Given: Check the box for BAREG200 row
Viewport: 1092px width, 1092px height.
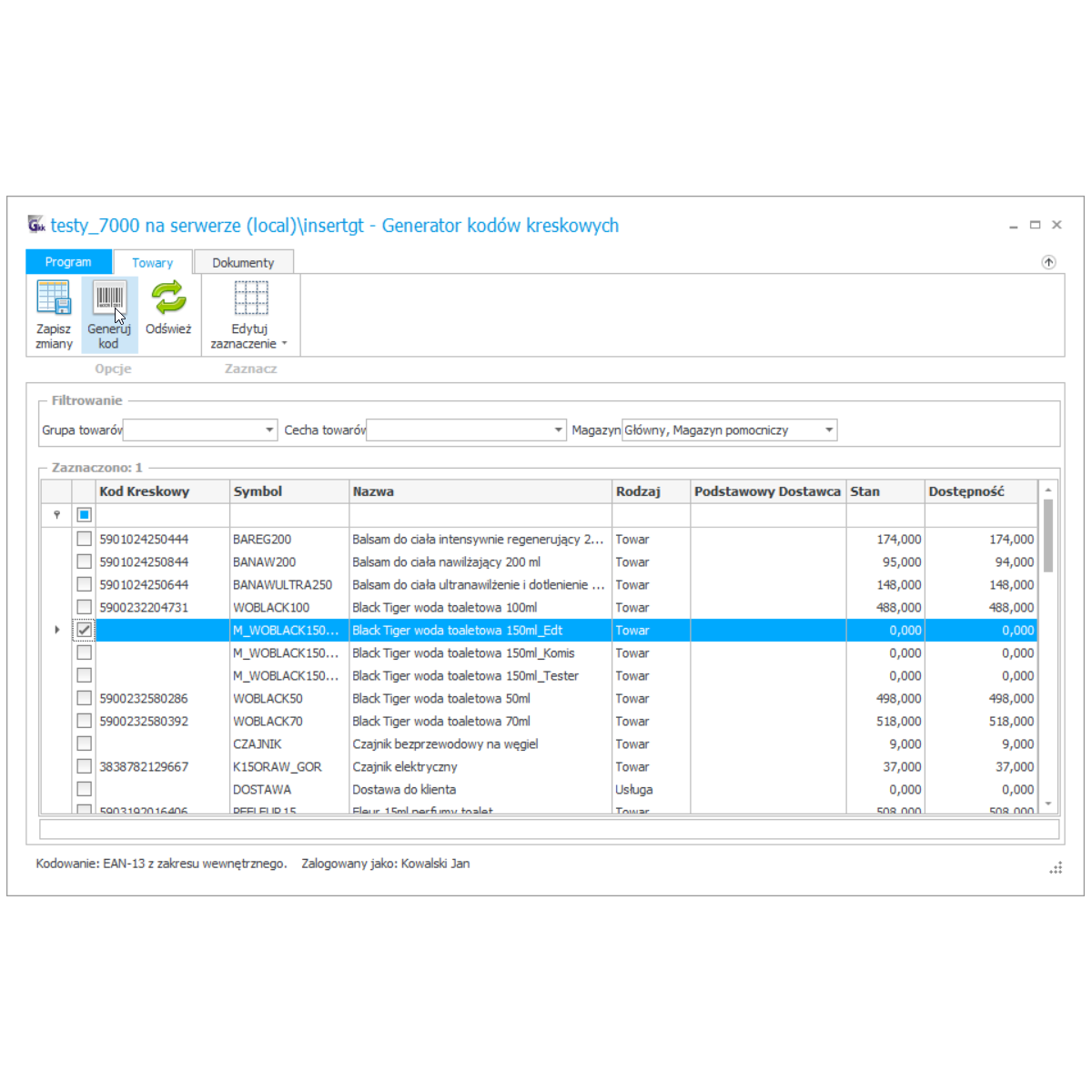Looking at the screenshot, I should pyautogui.click(x=85, y=539).
